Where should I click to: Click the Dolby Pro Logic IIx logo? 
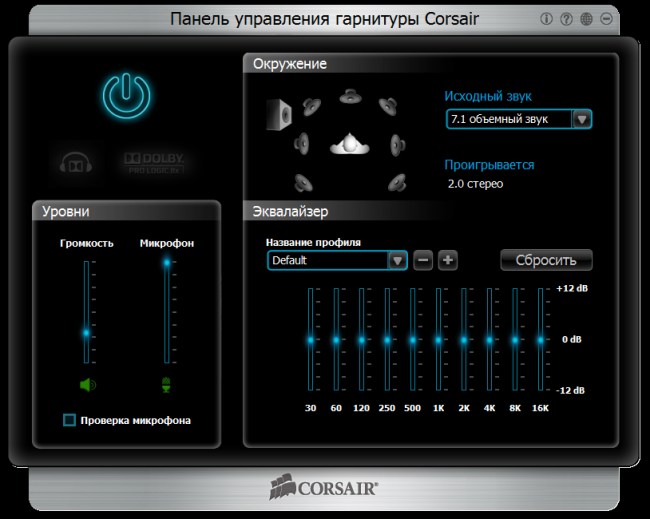(155, 161)
